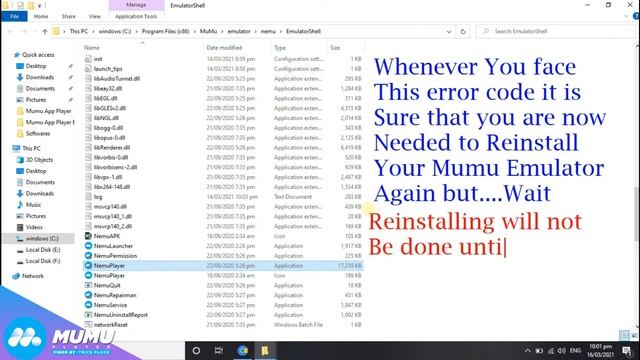Select the NemuQuit application icon

point(88,285)
